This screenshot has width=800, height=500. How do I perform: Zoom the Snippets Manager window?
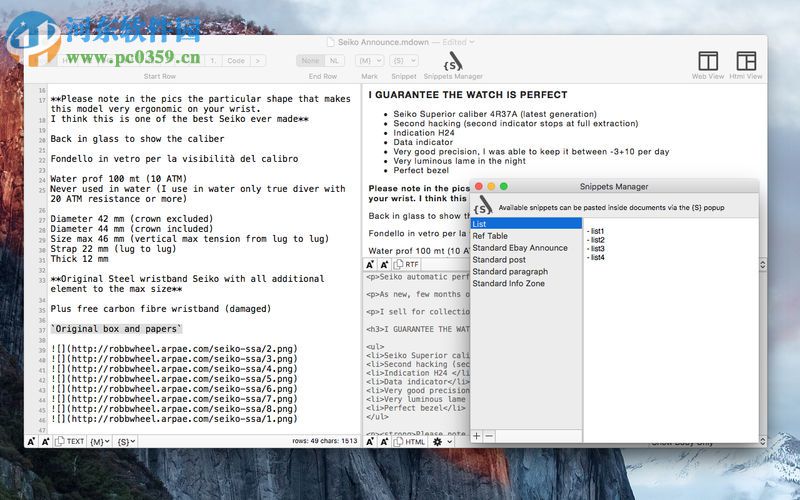pos(504,186)
